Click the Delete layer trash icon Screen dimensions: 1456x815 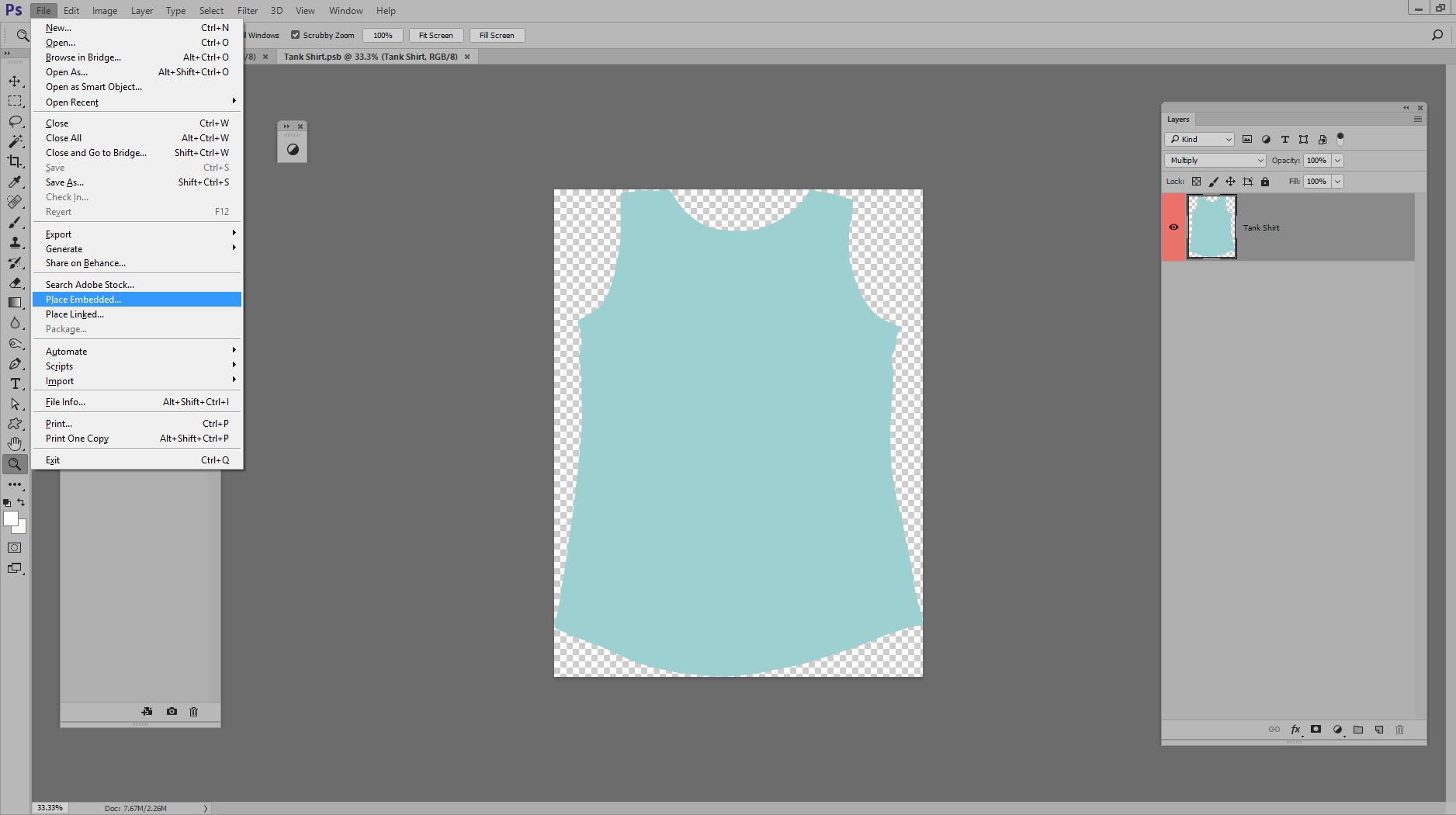(1399, 730)
